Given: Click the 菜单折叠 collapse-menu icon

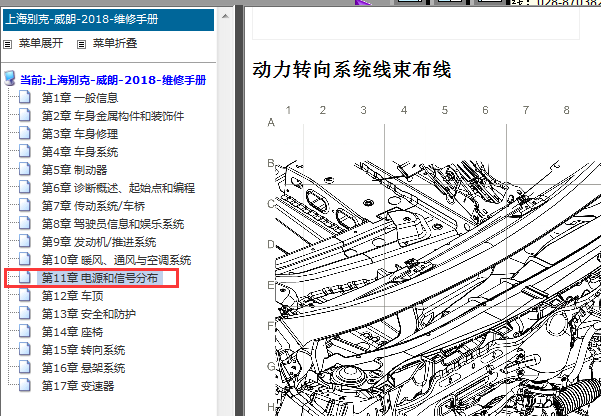Looking at the screenshot, I should 81,44.
